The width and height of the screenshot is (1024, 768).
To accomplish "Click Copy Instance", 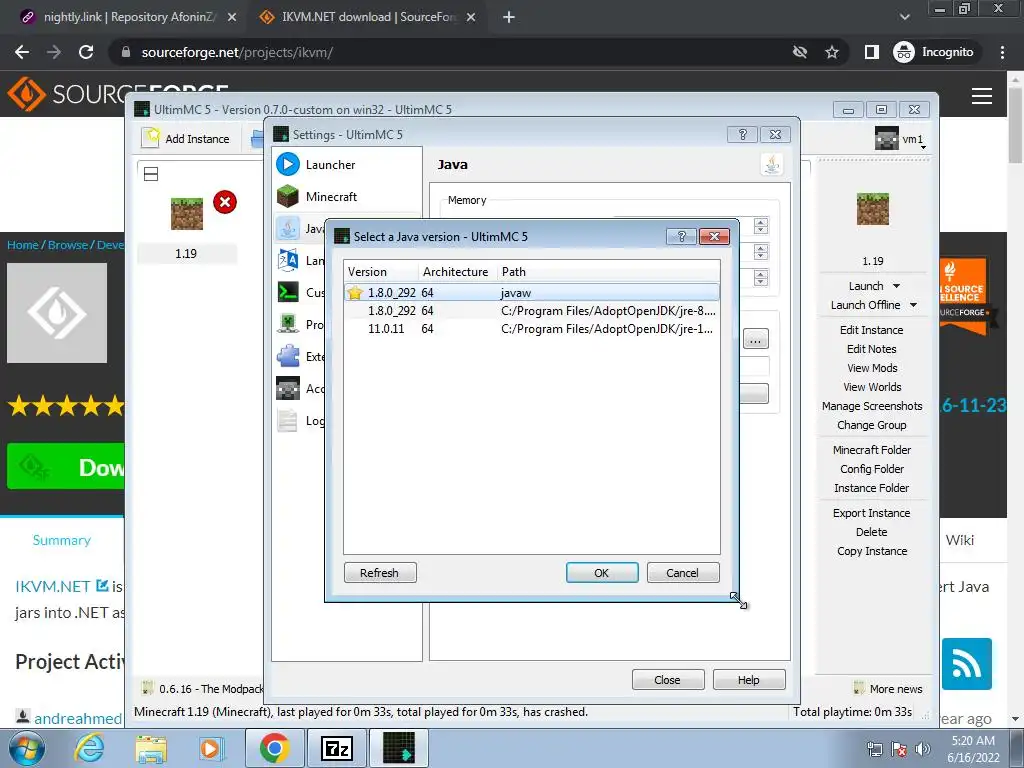I will click(x=872, y=551).
